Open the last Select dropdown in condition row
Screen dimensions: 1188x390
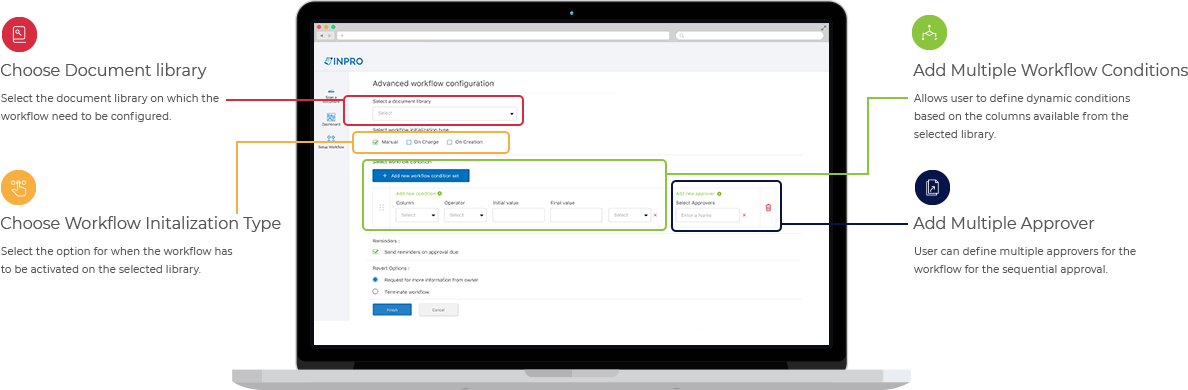click(630, 215)
